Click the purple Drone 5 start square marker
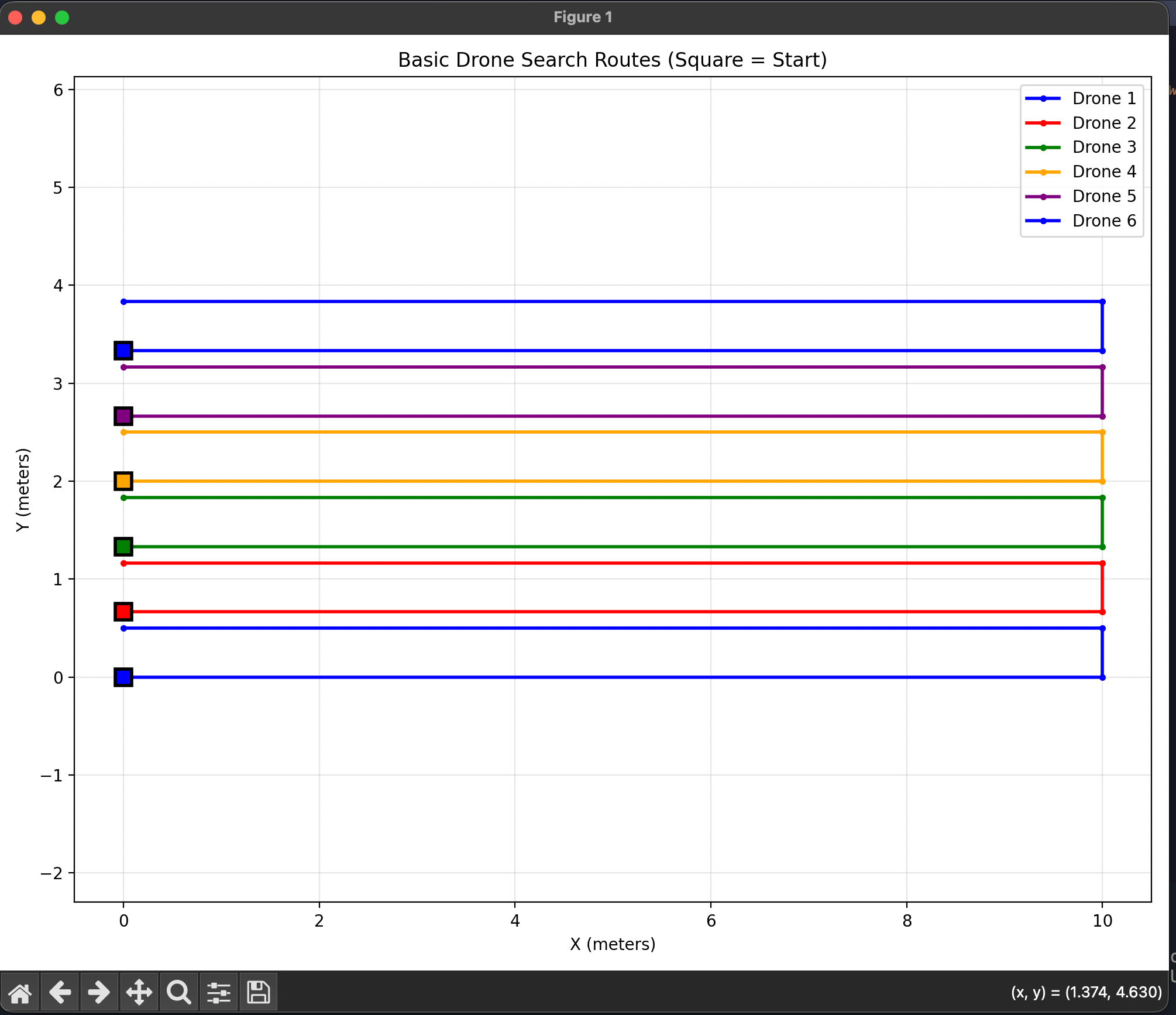1176x1015 pixels. click(123, 416)
